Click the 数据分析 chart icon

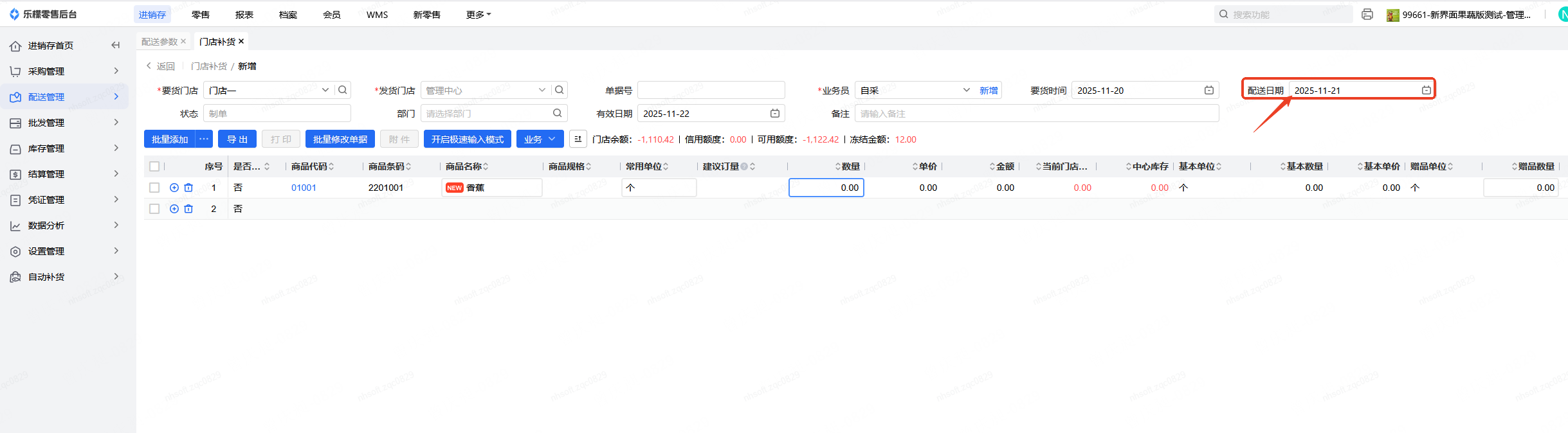(15, 225)
